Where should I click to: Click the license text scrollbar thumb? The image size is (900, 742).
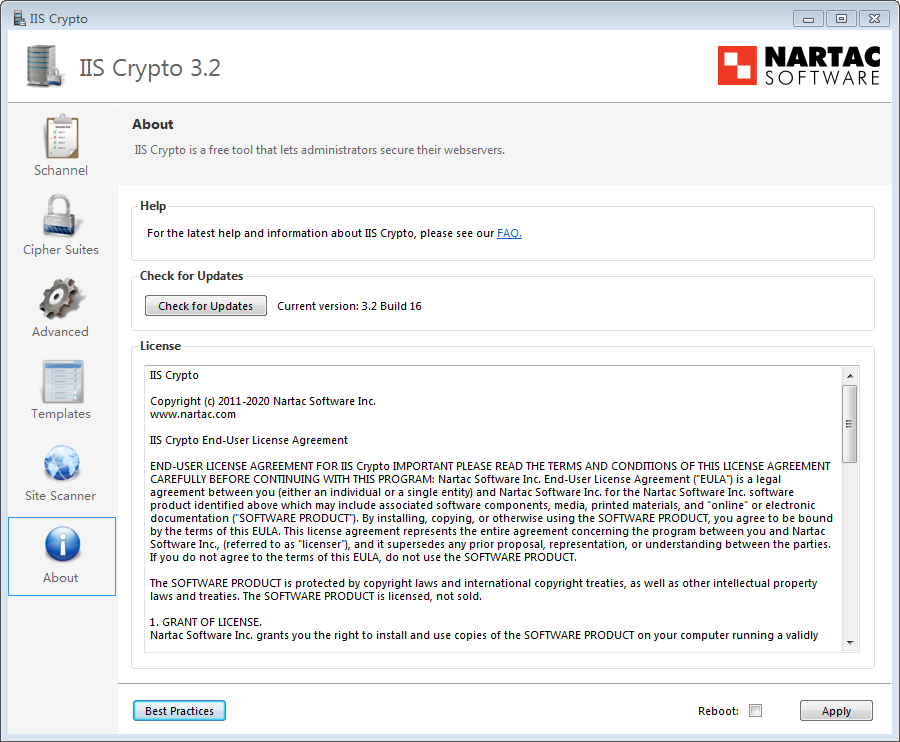(849, 423)
